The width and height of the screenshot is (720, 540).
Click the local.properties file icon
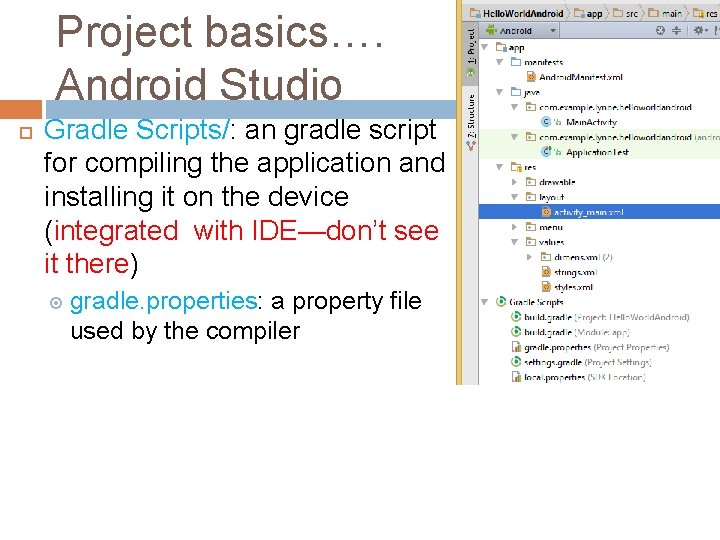516,377
